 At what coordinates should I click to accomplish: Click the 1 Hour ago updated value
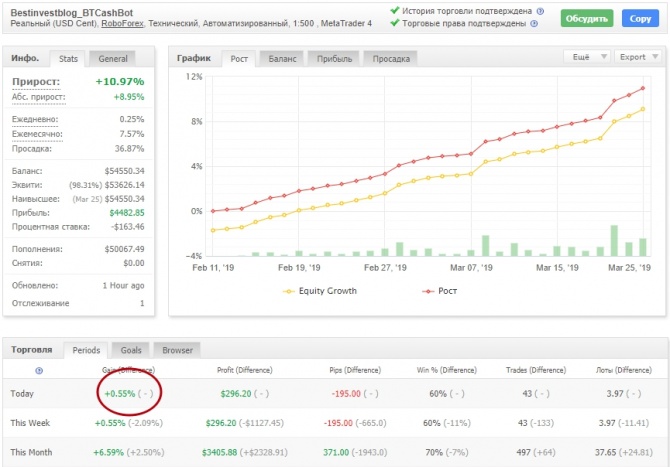tap(123, 285)
